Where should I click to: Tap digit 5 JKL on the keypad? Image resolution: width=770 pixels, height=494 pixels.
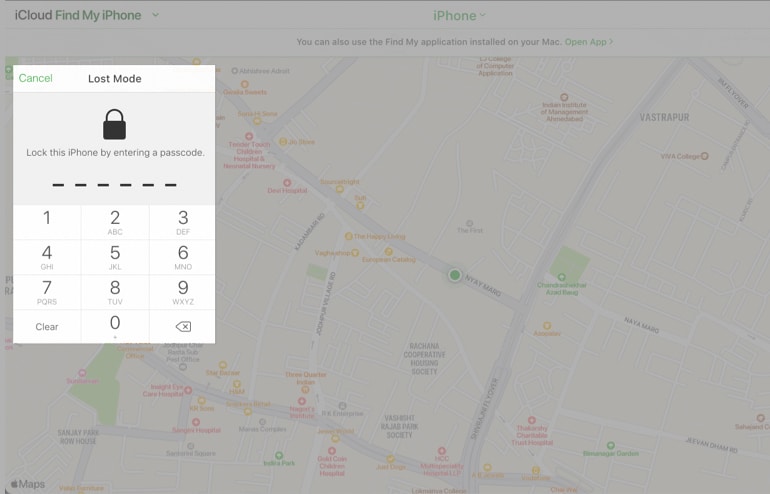coord(115,257)
